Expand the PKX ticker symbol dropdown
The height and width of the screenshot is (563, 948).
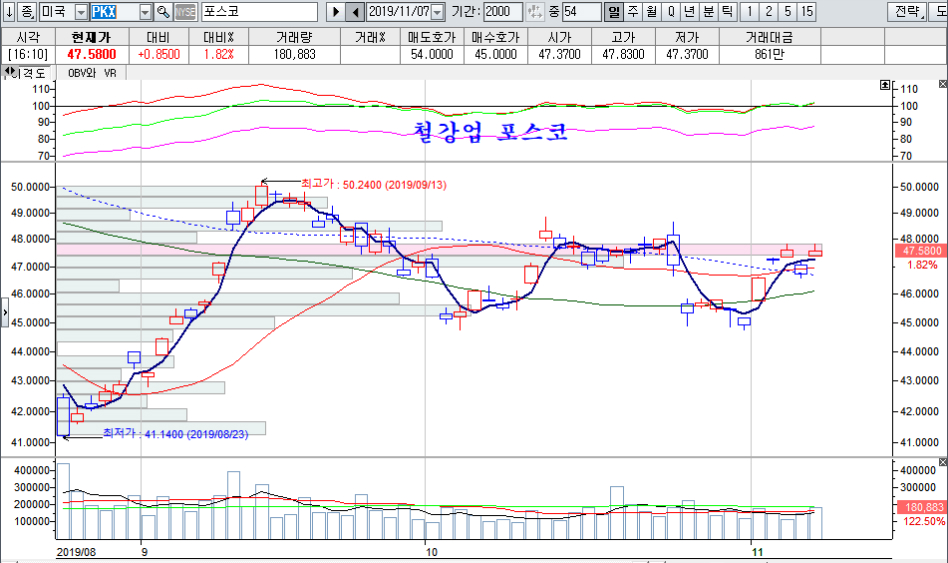[x=145, y=12]
